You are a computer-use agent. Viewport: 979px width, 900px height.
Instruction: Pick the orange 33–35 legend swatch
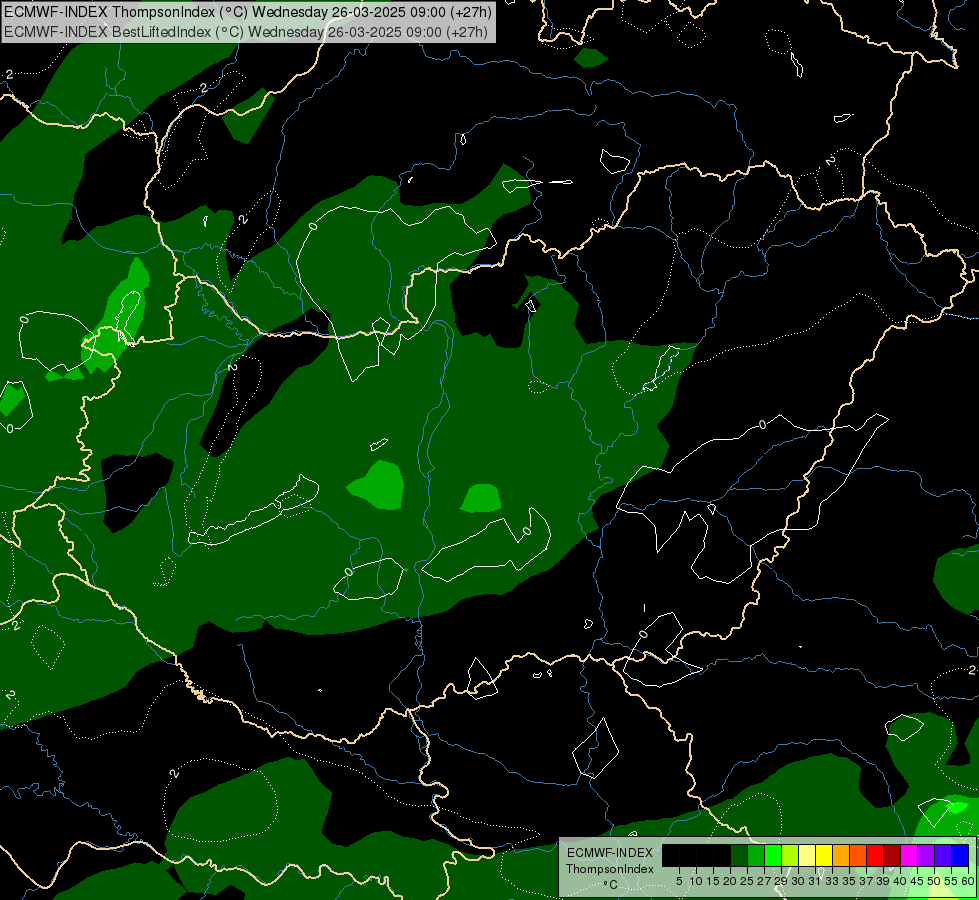coord(841,855)
